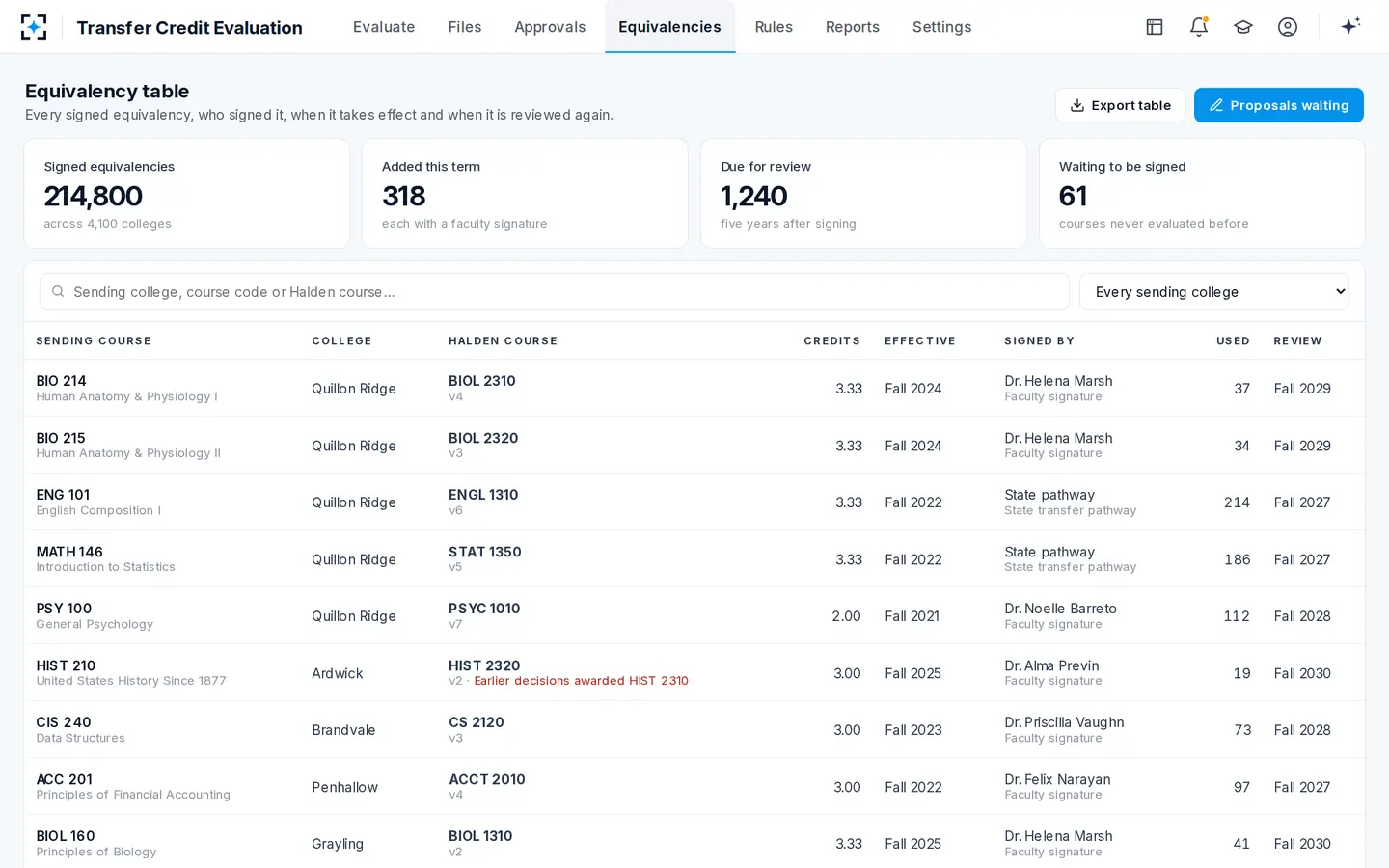This screenshot has height=868, width=1389.
Task: Click the graduation cap icon
Action: click(x=1243, y=27)
